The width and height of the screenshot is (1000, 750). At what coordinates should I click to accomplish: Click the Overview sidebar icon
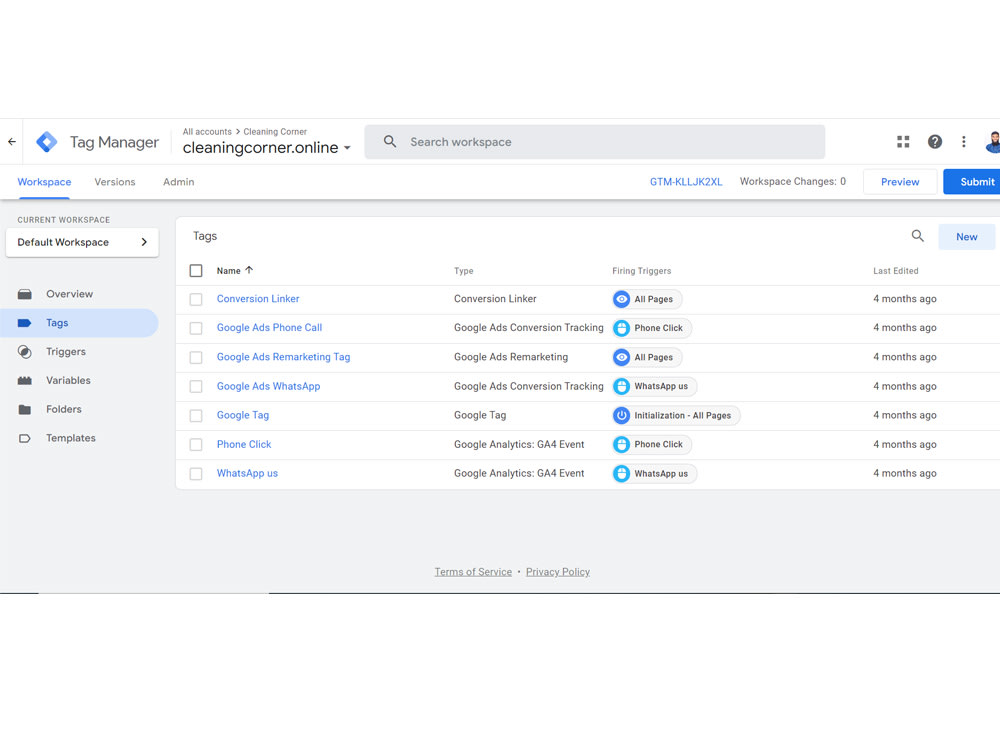coord(25,294)
